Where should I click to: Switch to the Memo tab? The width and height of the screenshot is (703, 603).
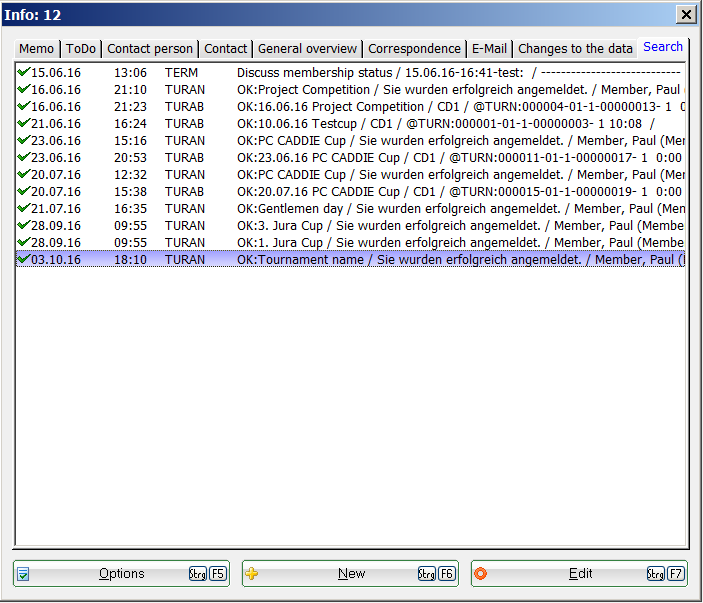[37, 49]
